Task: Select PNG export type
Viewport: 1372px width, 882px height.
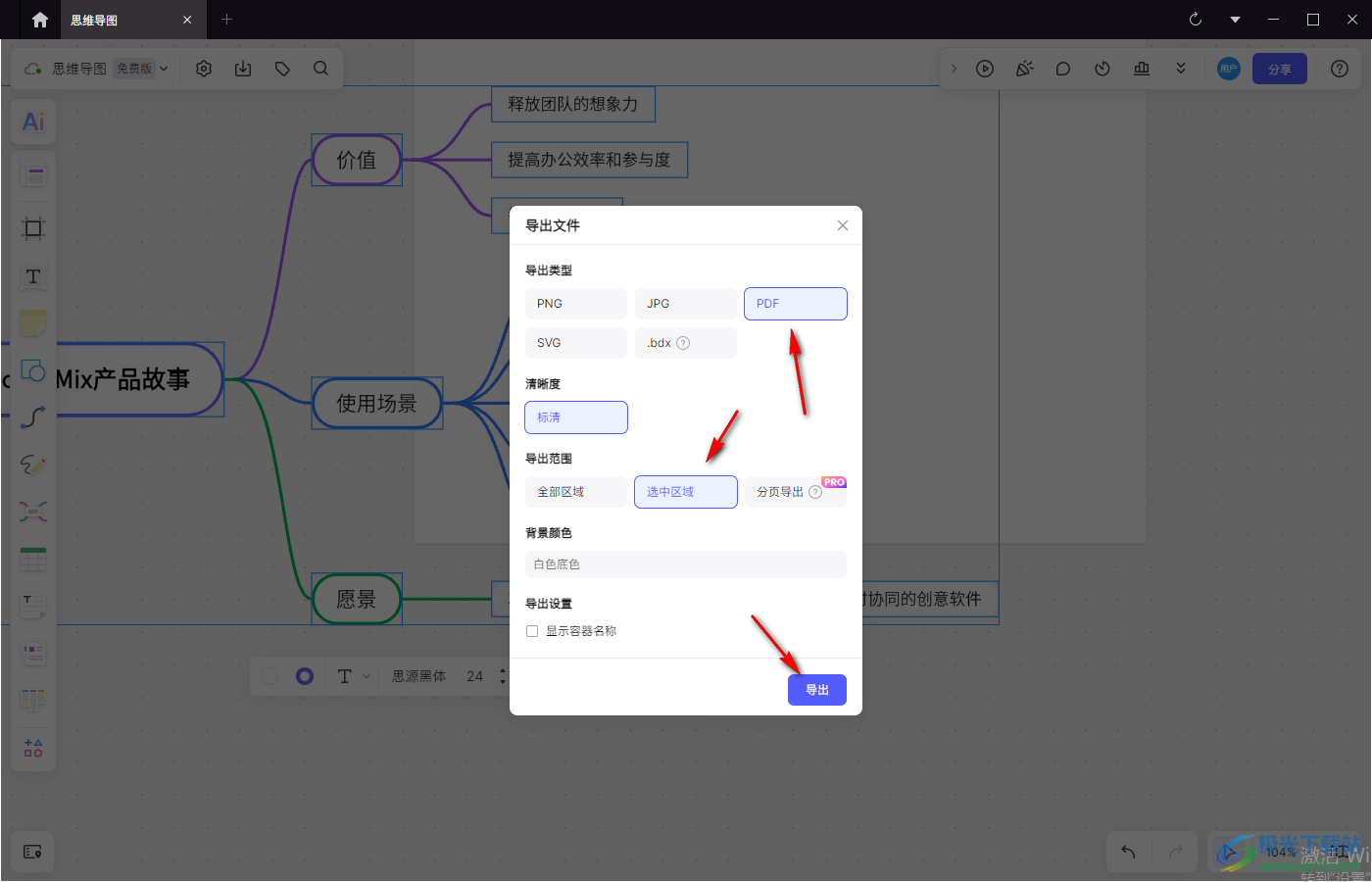Action: (576, 304)
